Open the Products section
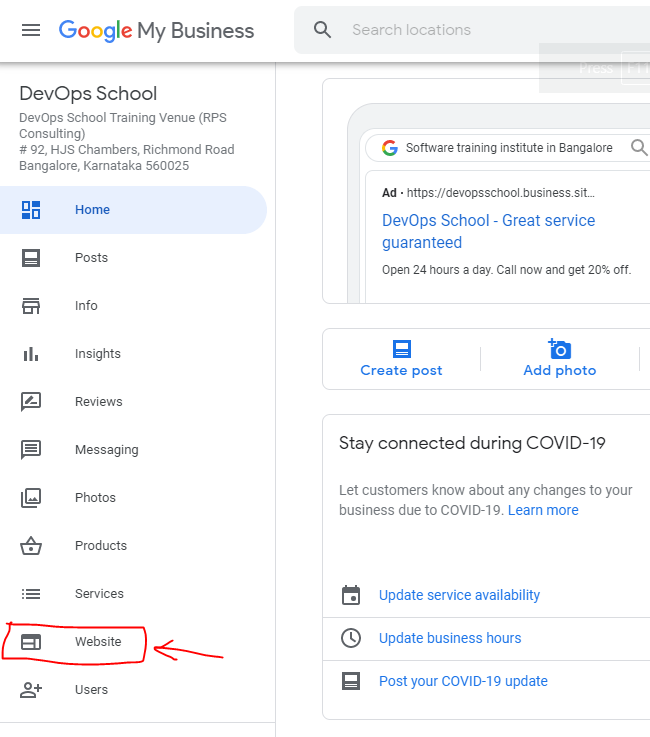650x737 pixels. (101, 546)
